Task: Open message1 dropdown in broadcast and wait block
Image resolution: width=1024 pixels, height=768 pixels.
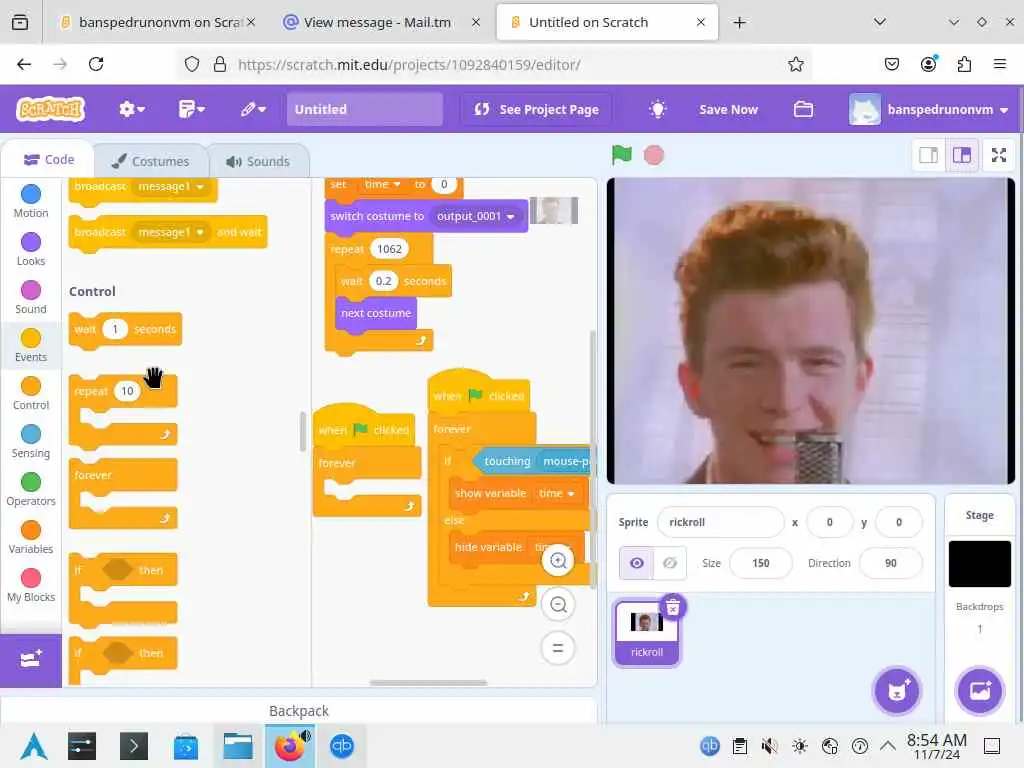Action: click(x=171, y=232)
